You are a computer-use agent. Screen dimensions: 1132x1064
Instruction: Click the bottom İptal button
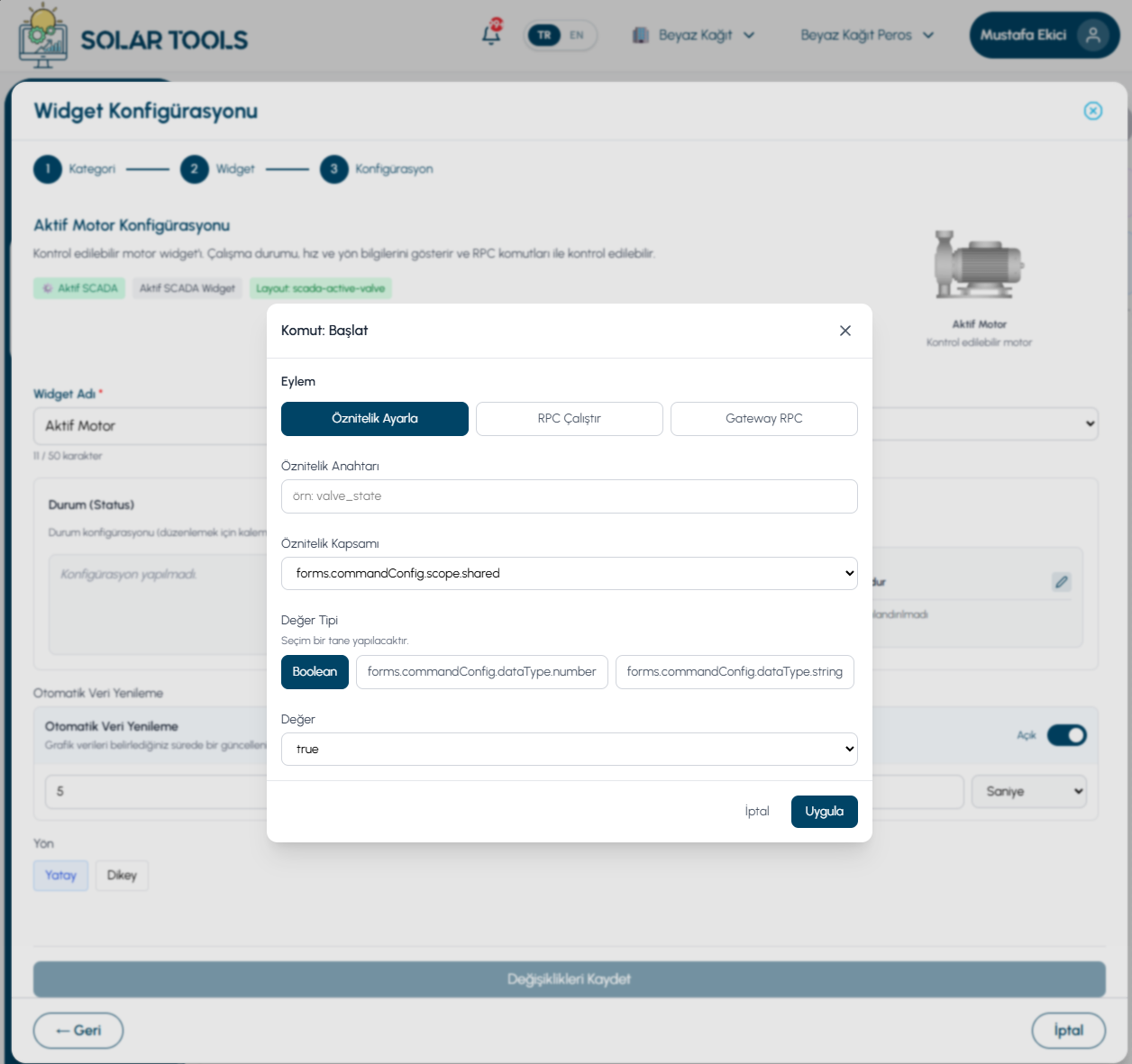pyautogui.click(x=1069, y=1031)
